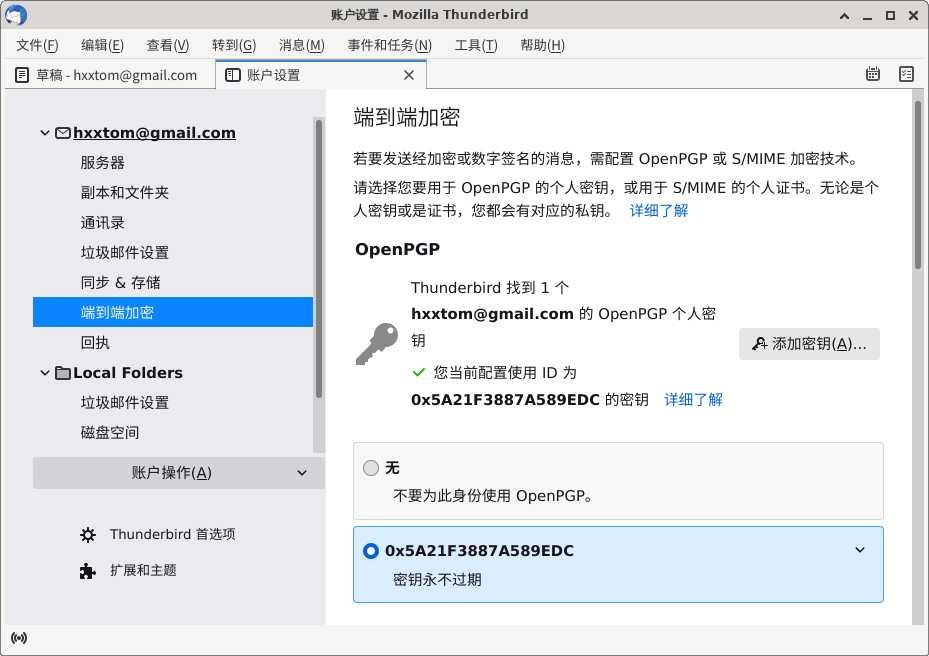Collapse the Local Folders tree
929x656 pixels.
coord(44,373)
